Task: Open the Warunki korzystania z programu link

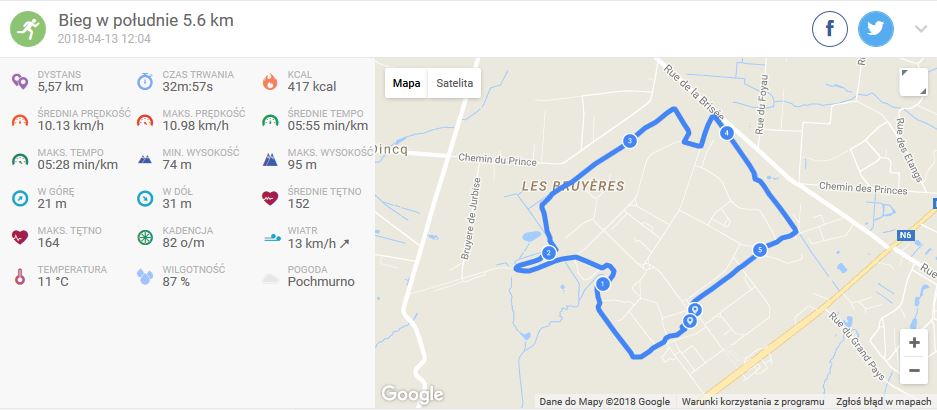Action: (752, 402)
